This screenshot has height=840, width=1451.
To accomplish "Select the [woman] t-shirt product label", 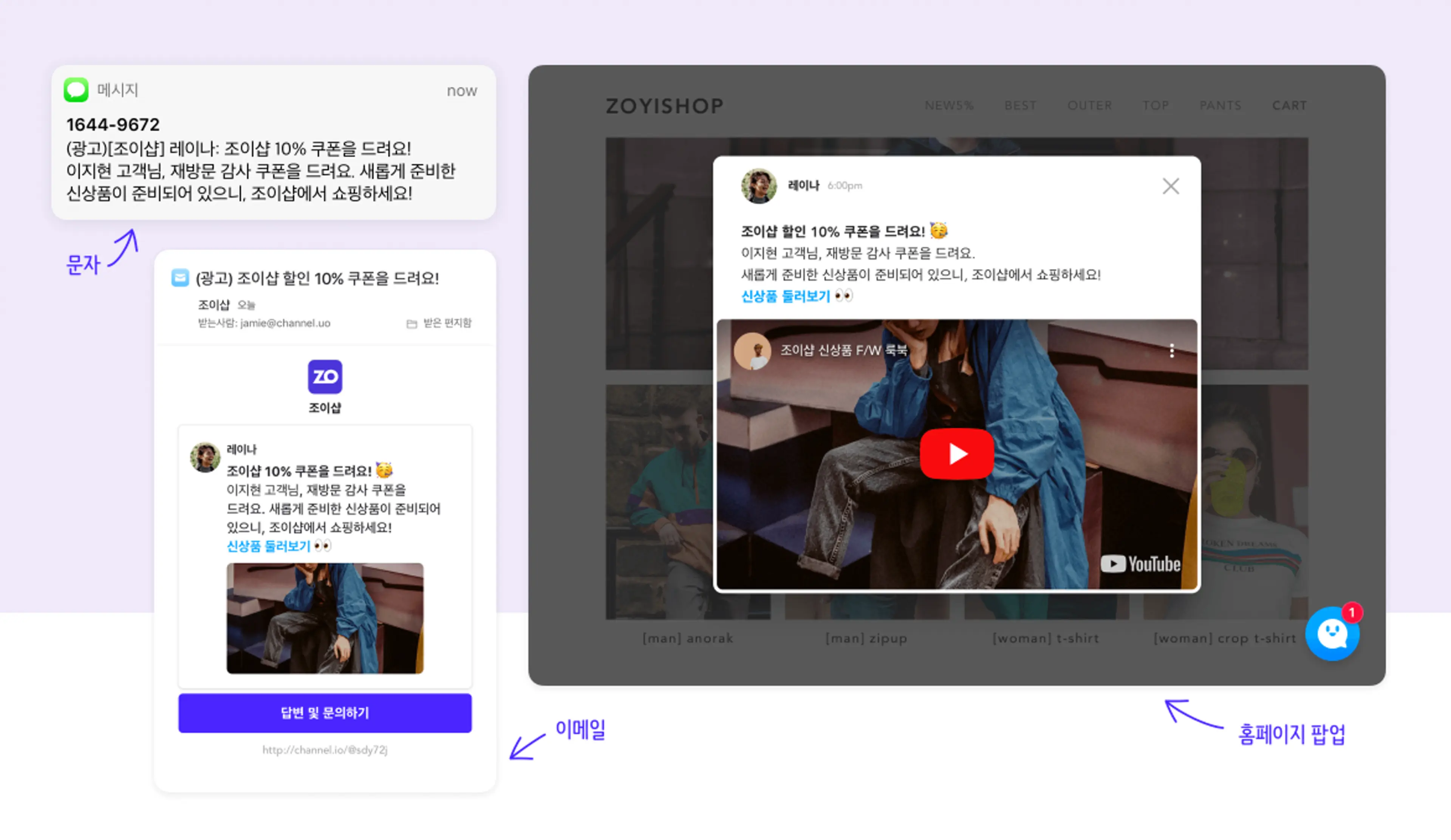I will (1046, 638).
